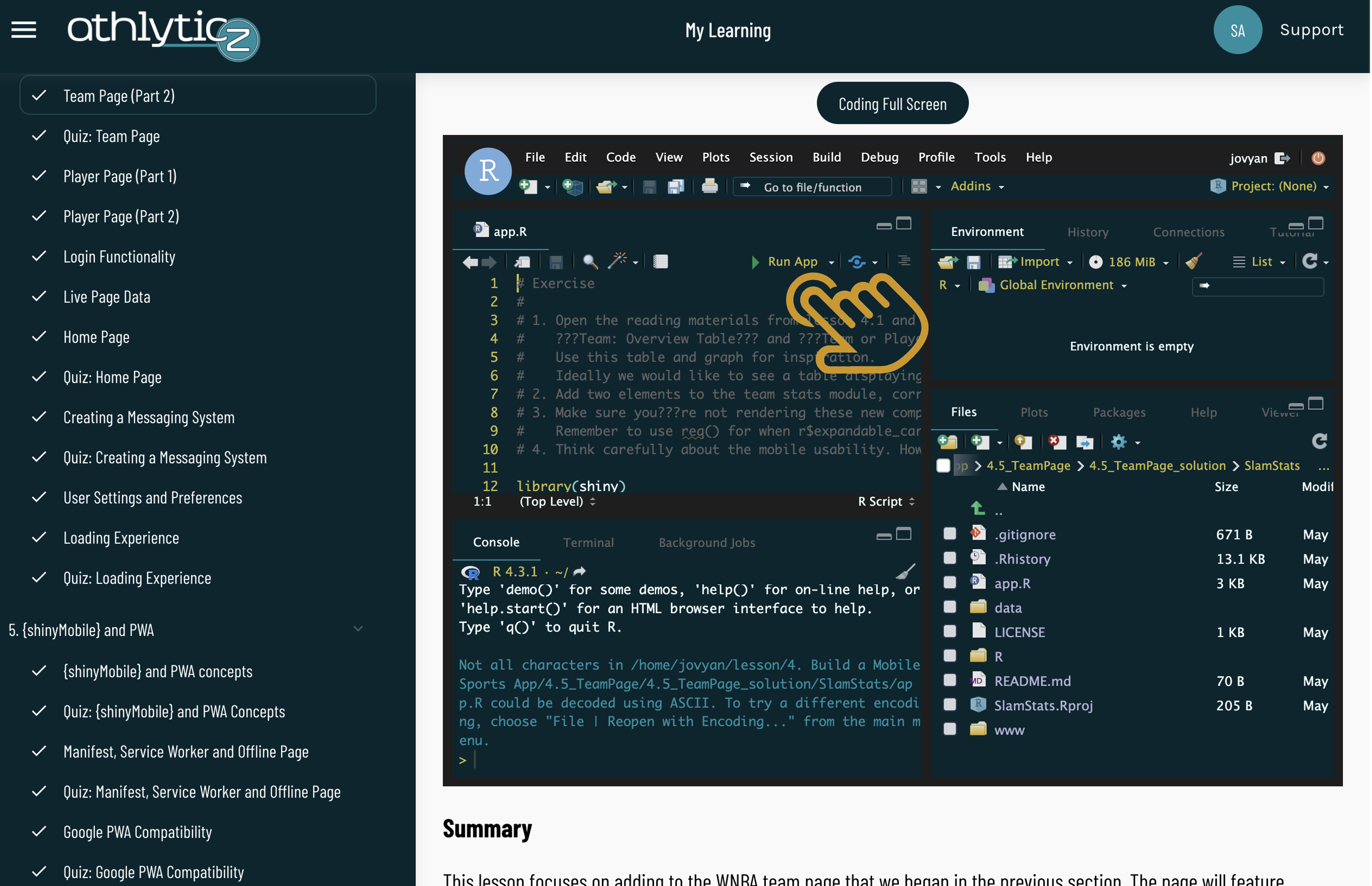The width and height of the screenshot is (1372, 886).
Task: Tick the checkbox next to LICENSE
Action: [x=950, y=632]
